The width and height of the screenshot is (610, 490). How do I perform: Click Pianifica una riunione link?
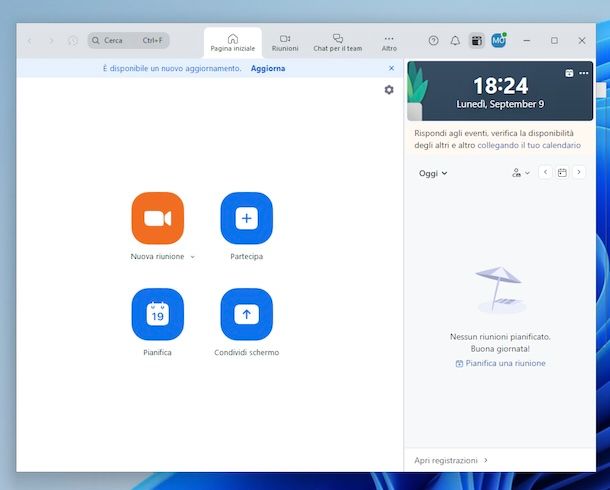pos(501,363)
